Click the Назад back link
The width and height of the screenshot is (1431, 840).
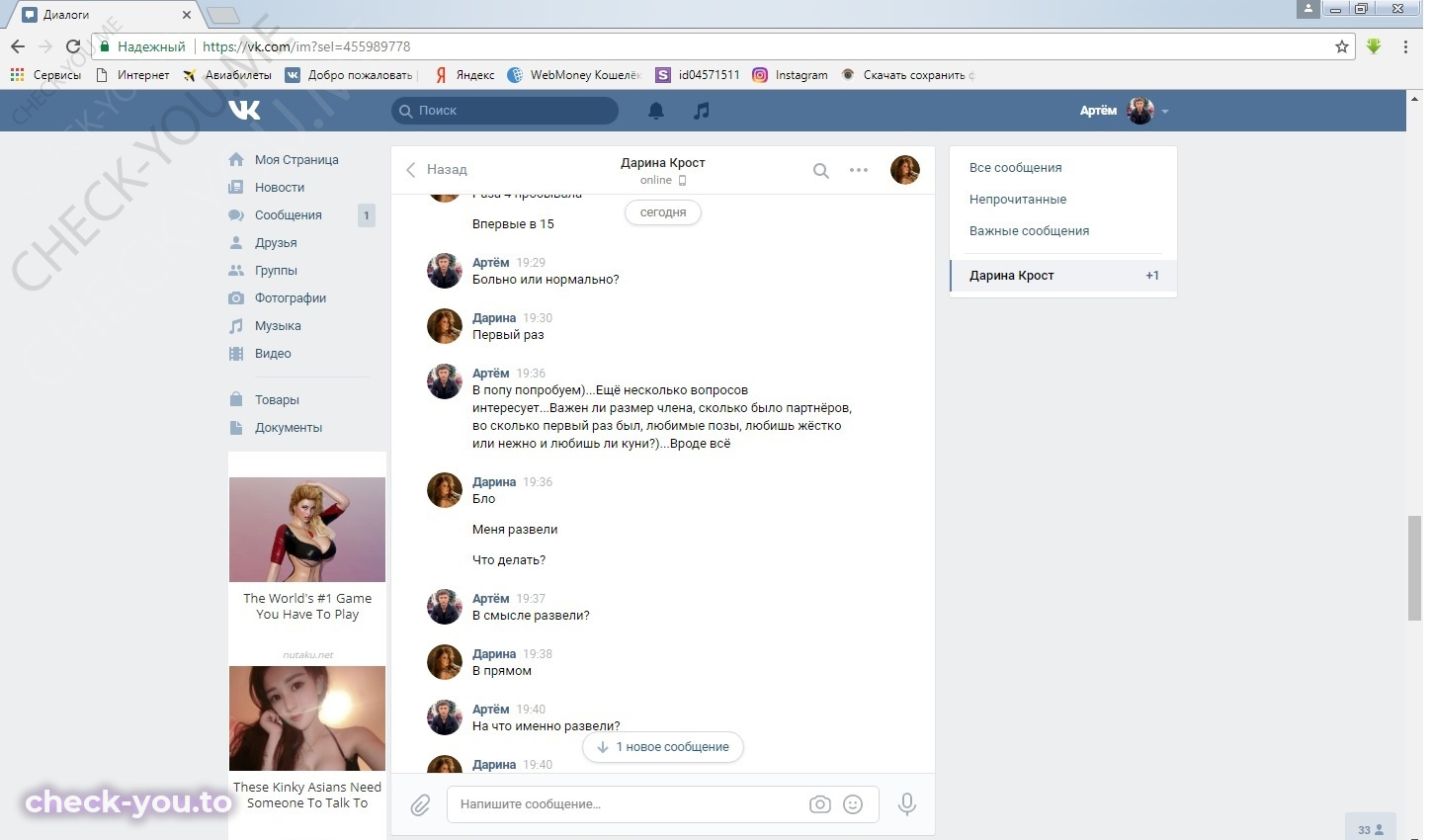click(437, 170)
